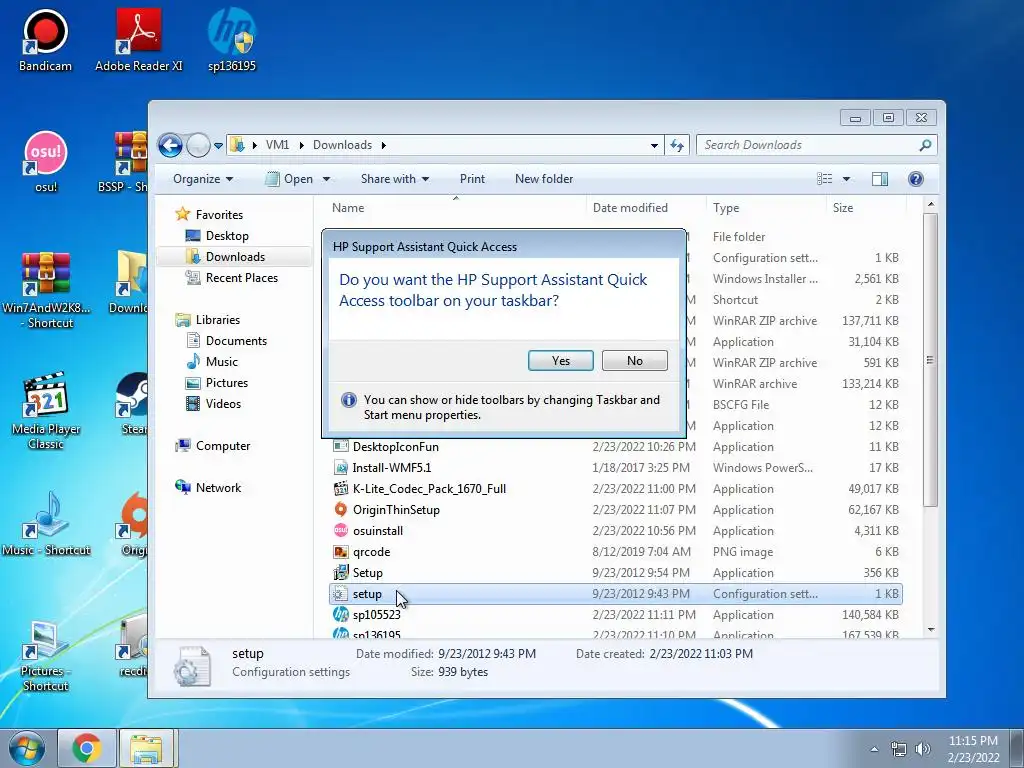Open the sp136195 HP installer desktop icon
Viewport: 1024px width, 768px height.
tap(232, 40)
